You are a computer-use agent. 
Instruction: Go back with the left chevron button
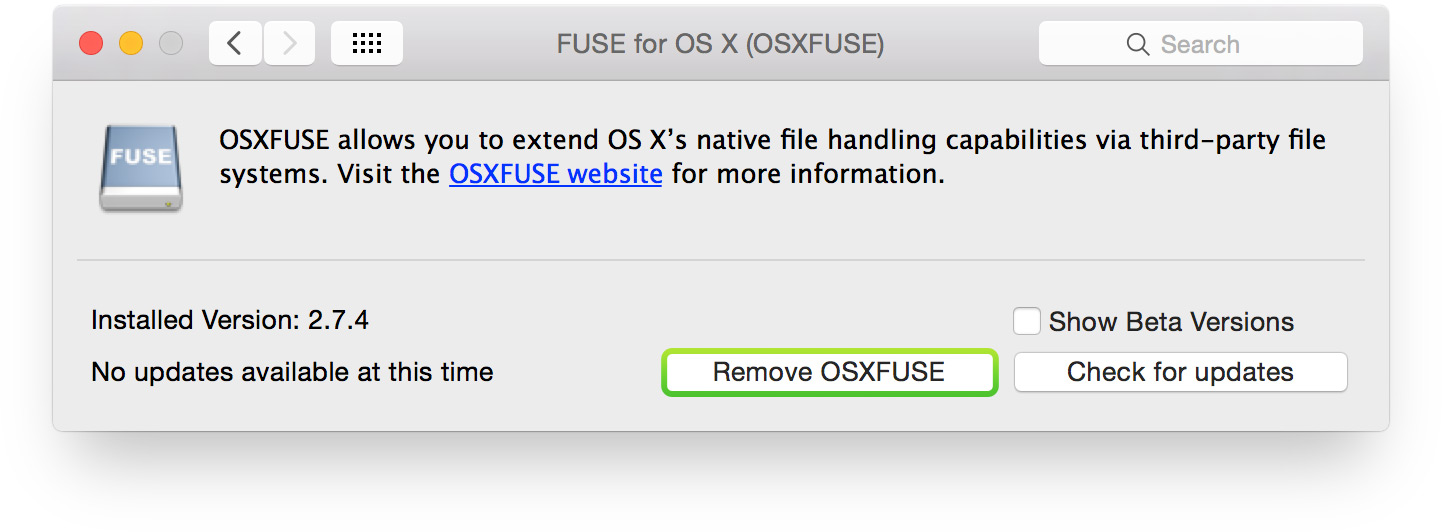click(x=235, y=44)
